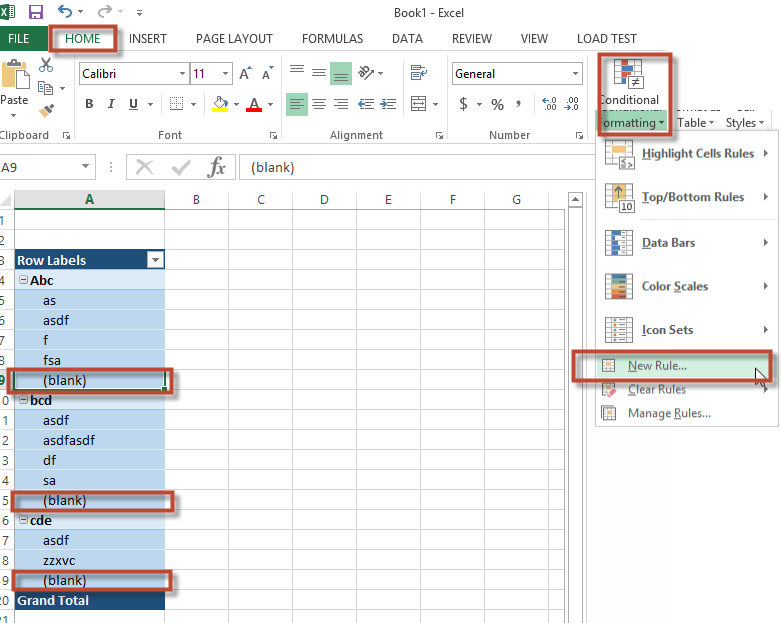Image resolution: width=781 pixels, height=623 pixels.
Task: Click the Redo arrow icon
Action: [105, 11]
